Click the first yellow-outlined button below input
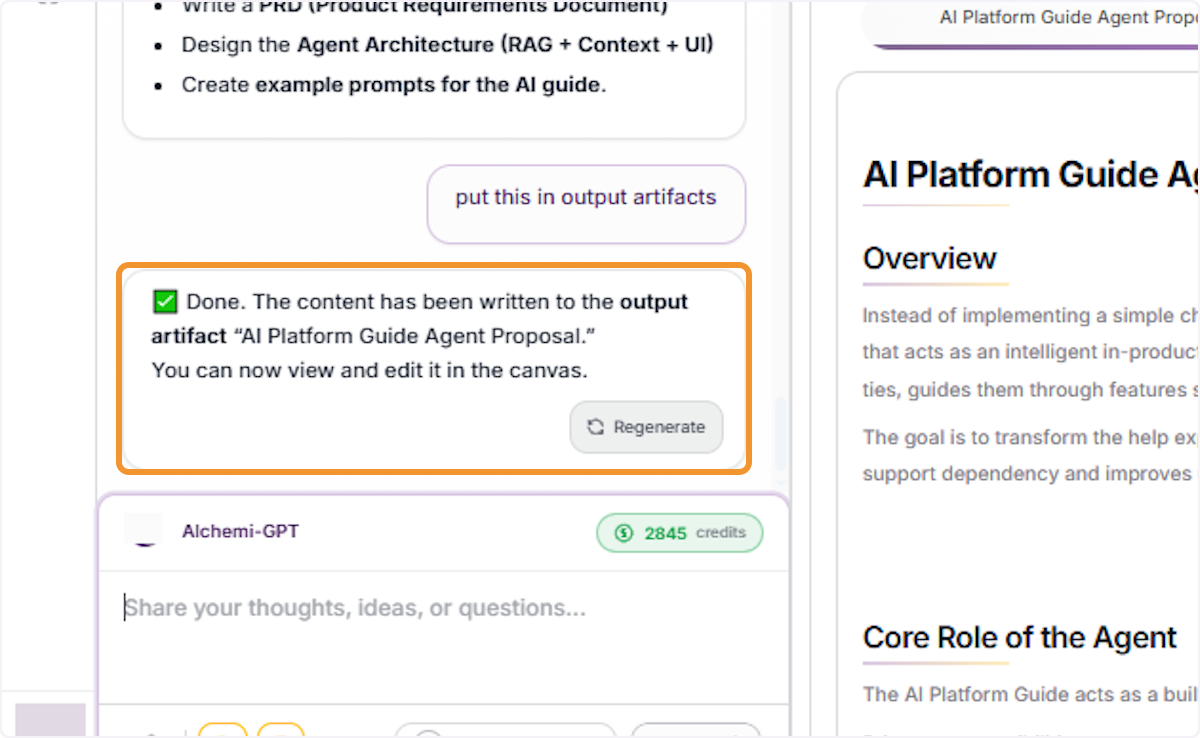Image resolution: width=1200 pixels, height=738 pixels. (x=222, y=731)
